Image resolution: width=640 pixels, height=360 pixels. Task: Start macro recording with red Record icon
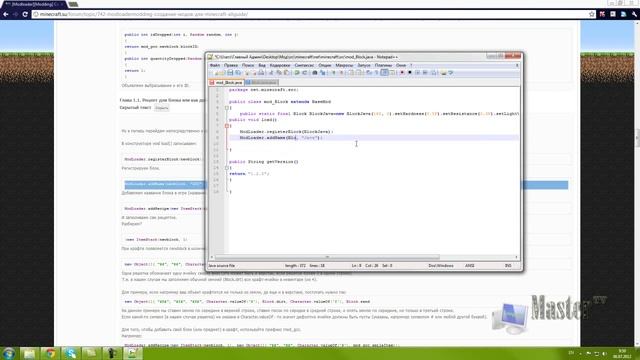[x=402, y=73]
